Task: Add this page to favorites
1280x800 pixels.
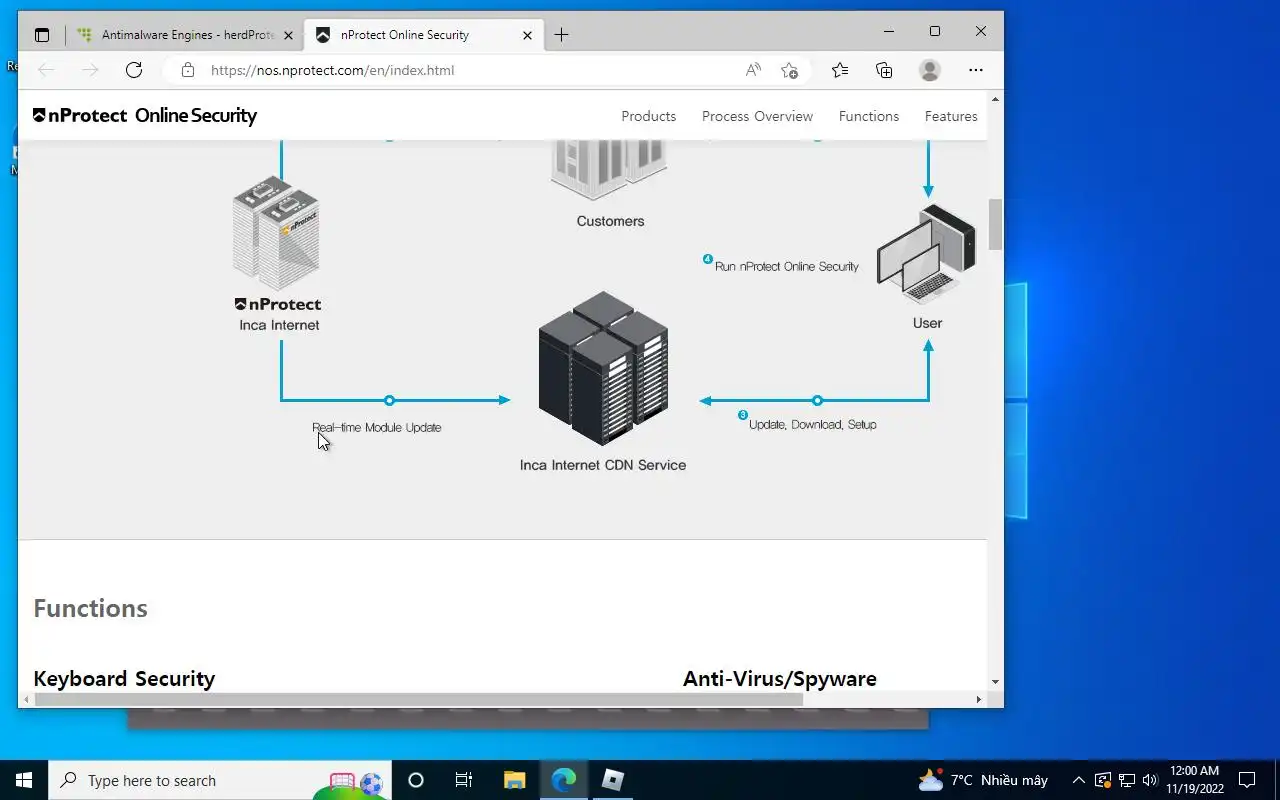Action: (x=790, y=70)
